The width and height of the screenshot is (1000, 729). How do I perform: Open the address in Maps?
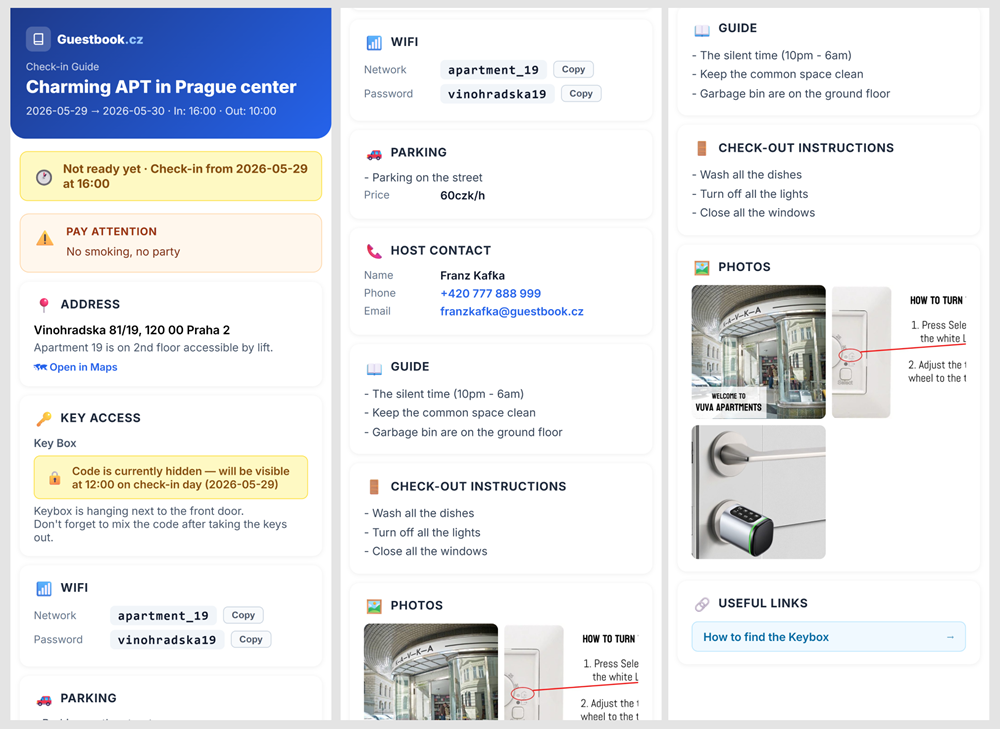(76, 367)
